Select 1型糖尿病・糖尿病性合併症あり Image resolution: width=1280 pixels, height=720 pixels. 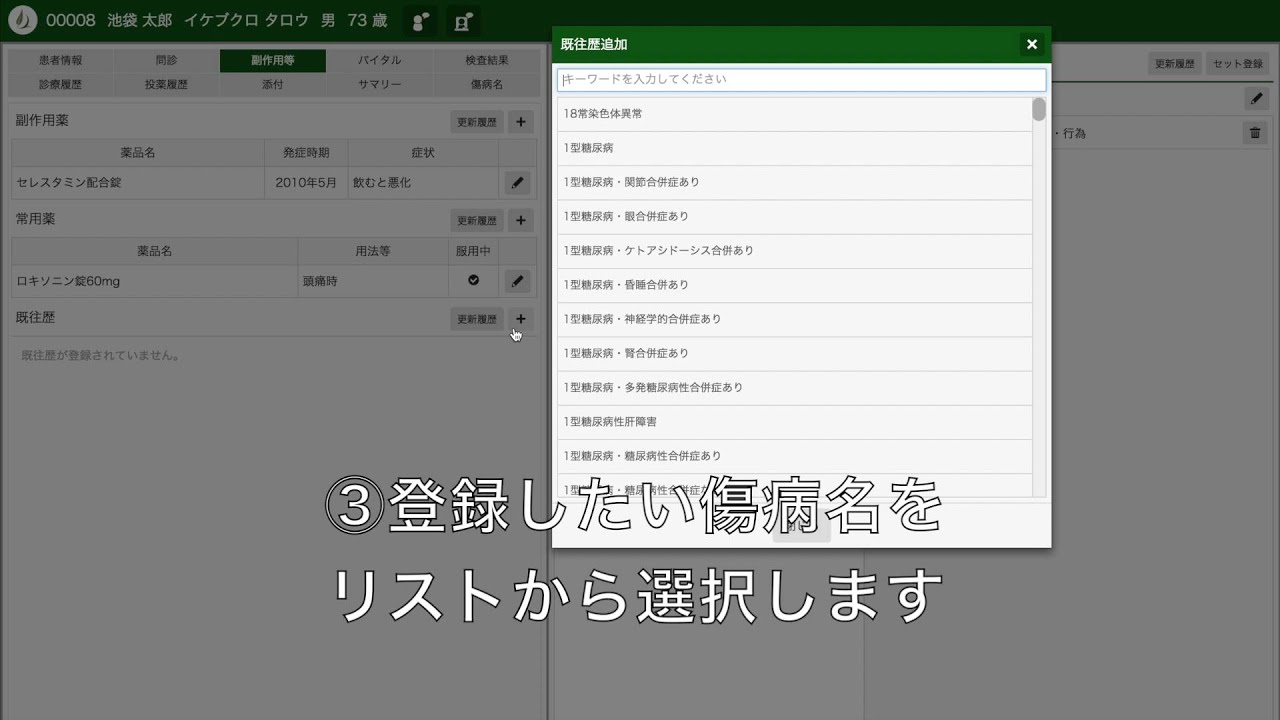click(795, 456)
